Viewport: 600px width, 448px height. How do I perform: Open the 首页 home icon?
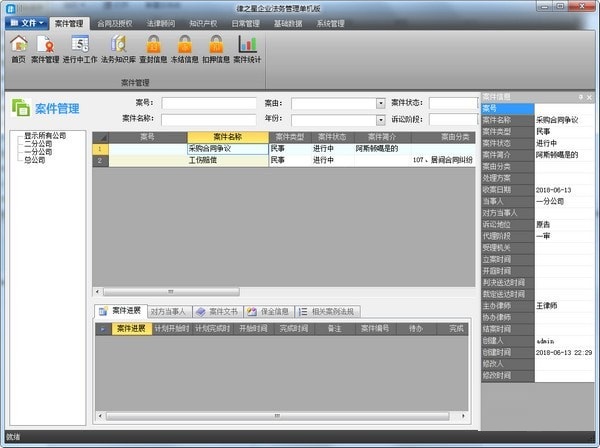point(18,49)
